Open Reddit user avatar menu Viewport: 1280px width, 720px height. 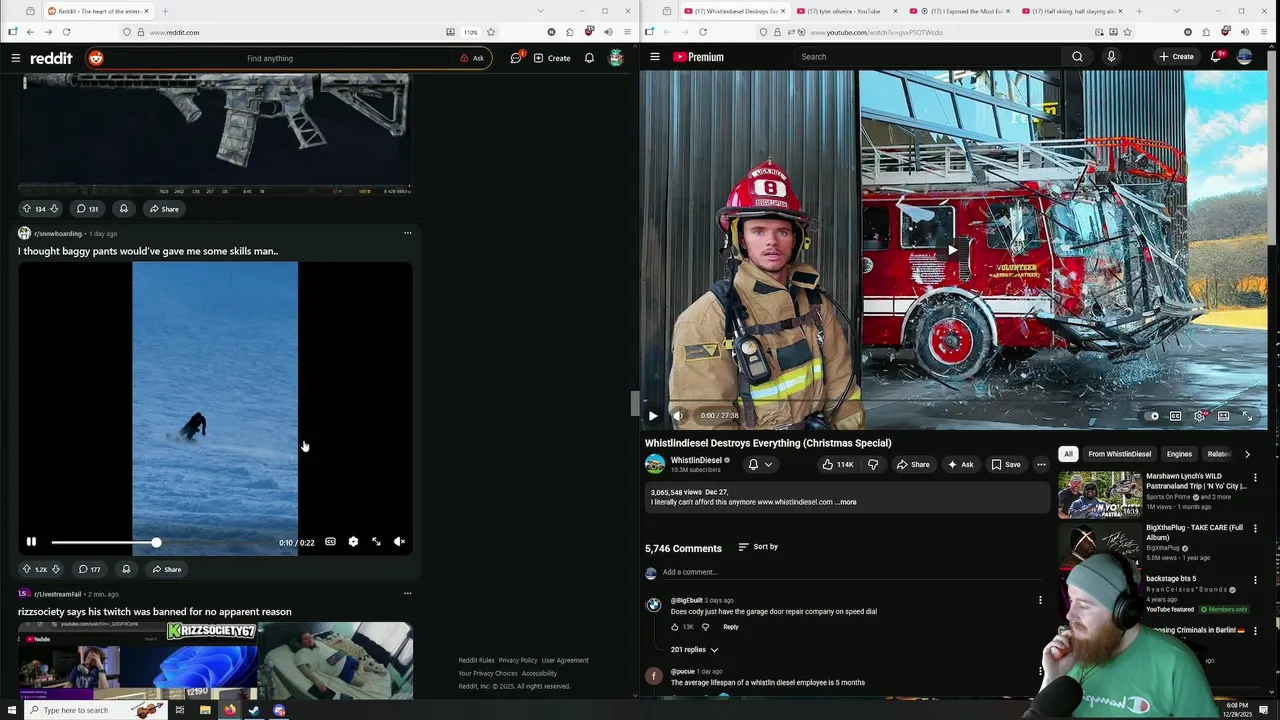[616, 58]
